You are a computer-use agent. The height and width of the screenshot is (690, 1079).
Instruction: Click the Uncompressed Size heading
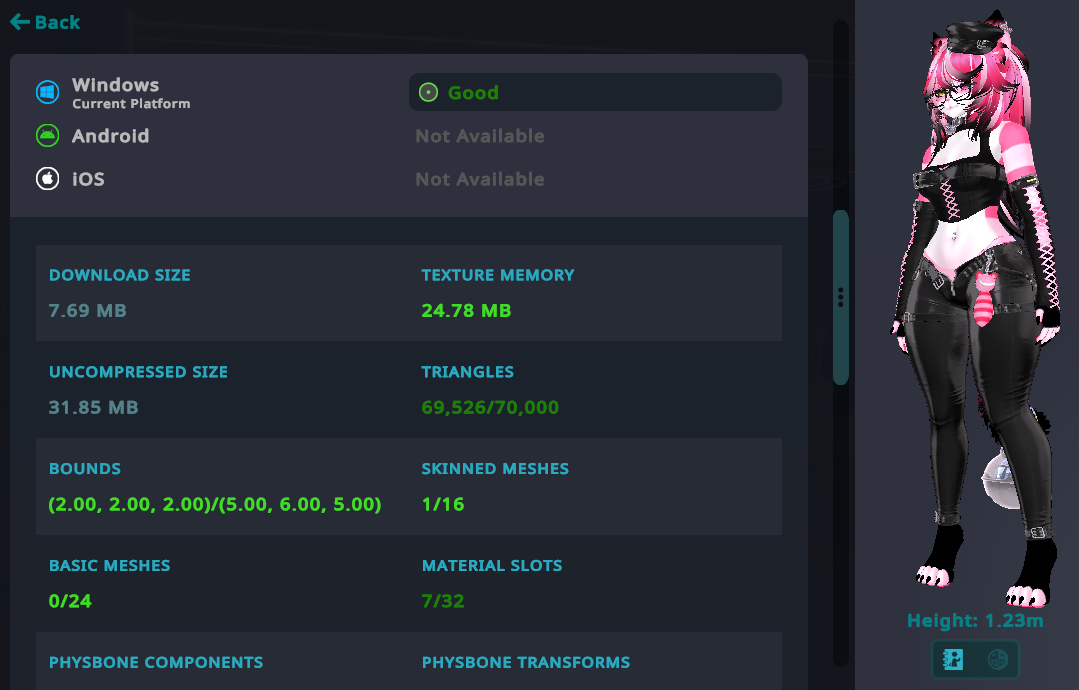(138, 372)
